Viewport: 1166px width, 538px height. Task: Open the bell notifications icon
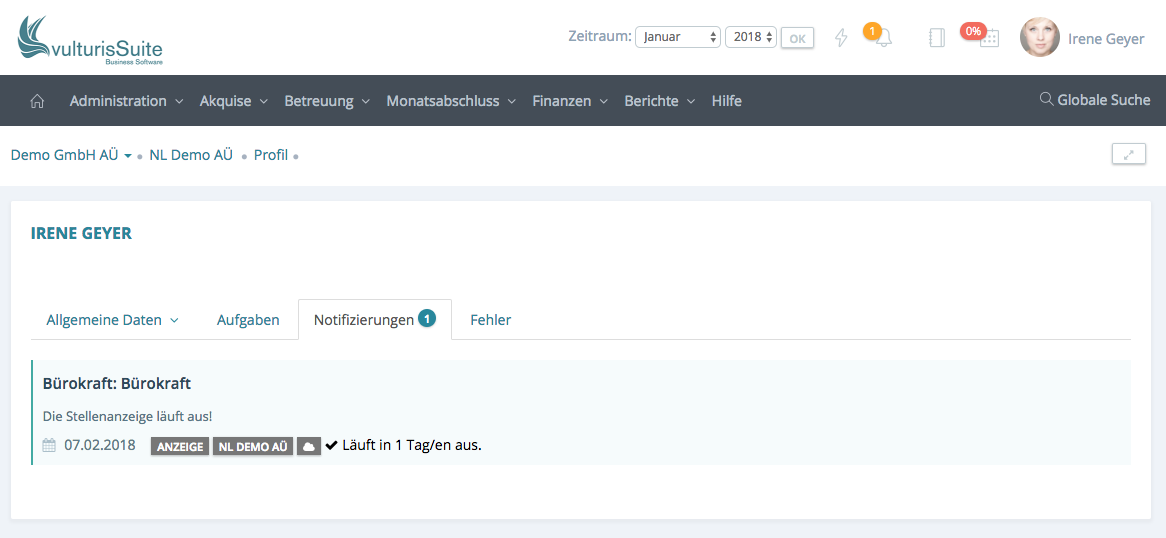click(883, 38)
